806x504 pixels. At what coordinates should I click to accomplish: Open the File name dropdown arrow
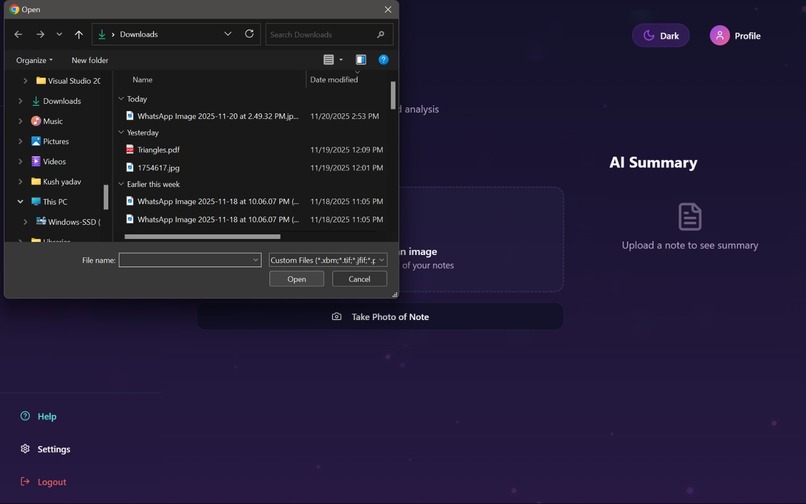coord(255,260)
